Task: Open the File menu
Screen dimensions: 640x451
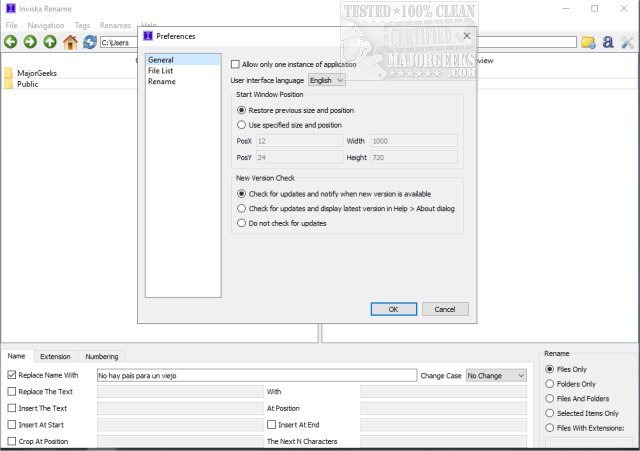Action: click(11, 25)
